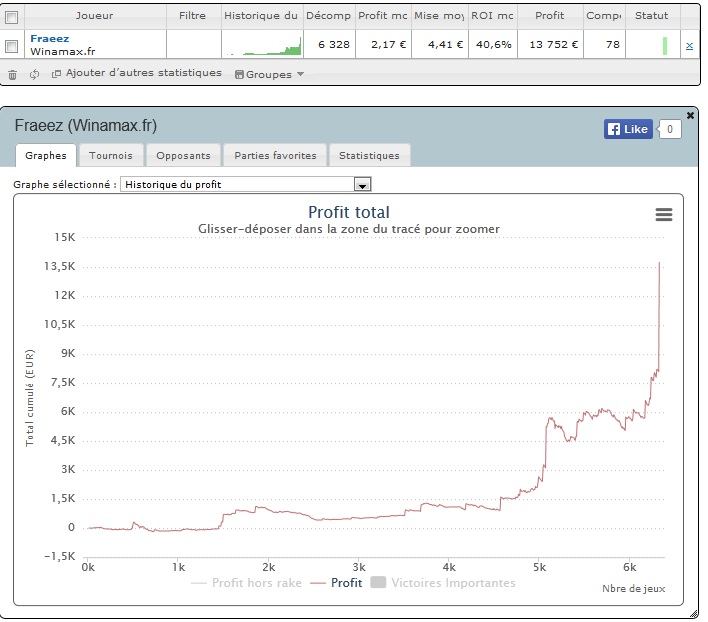Switch to the Tournois tab
The image size is (708, 622).
[111, 155]
